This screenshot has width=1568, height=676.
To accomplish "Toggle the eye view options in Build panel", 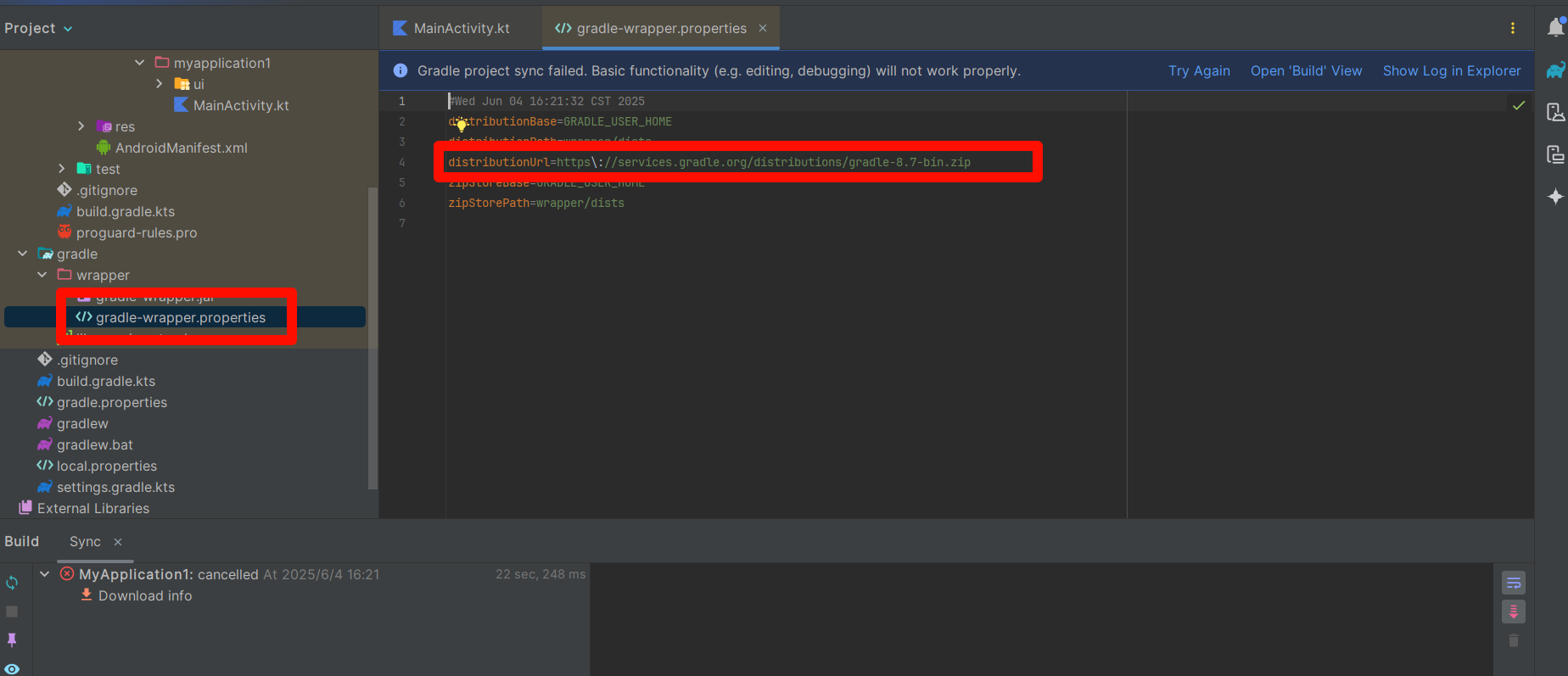I will pos(12,668).
